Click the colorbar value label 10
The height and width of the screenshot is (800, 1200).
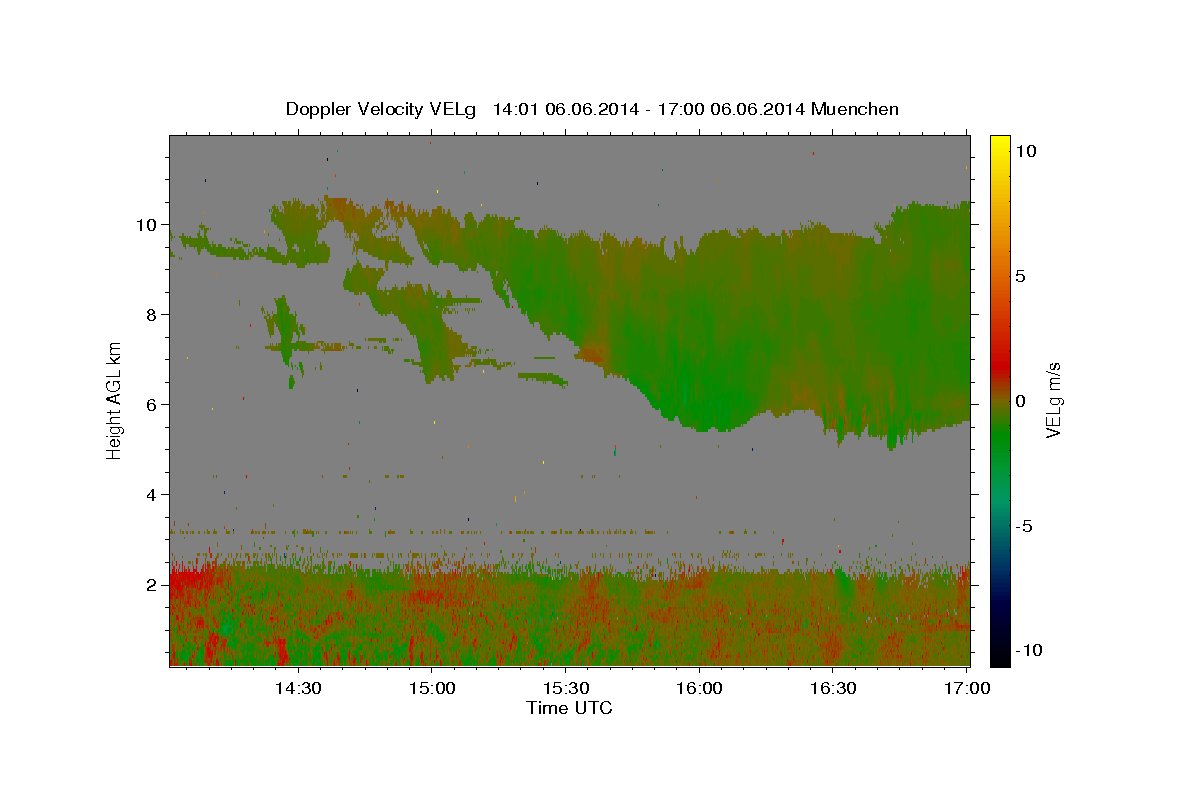1026,151
